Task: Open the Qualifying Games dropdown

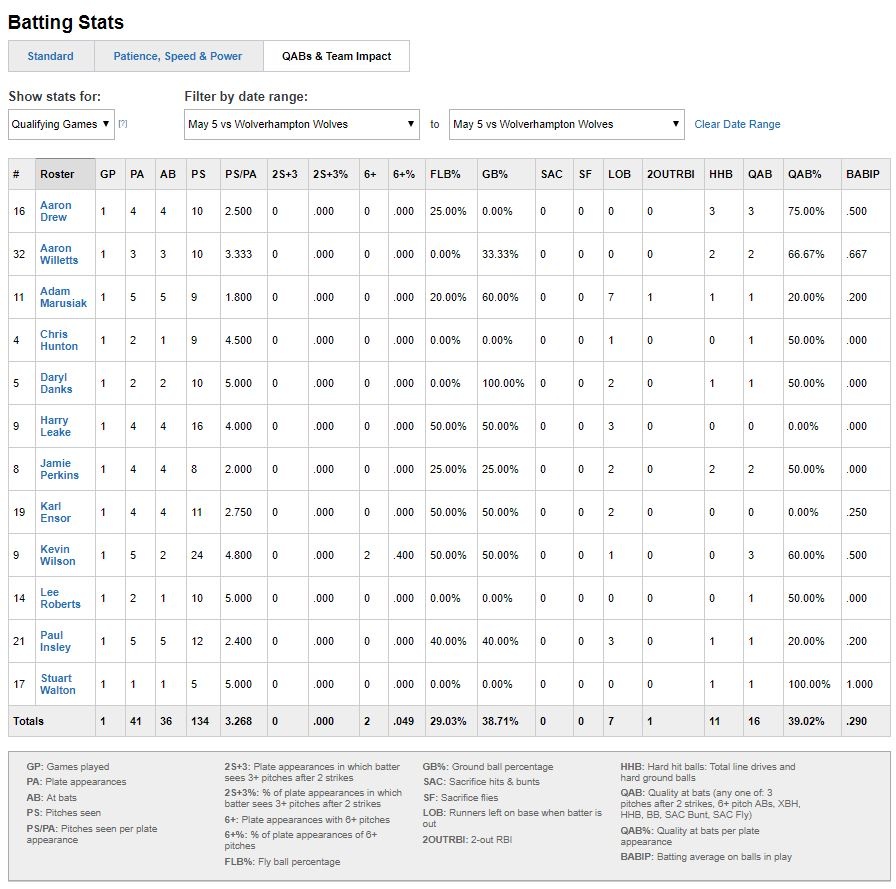Action: (x=61, y=124)
